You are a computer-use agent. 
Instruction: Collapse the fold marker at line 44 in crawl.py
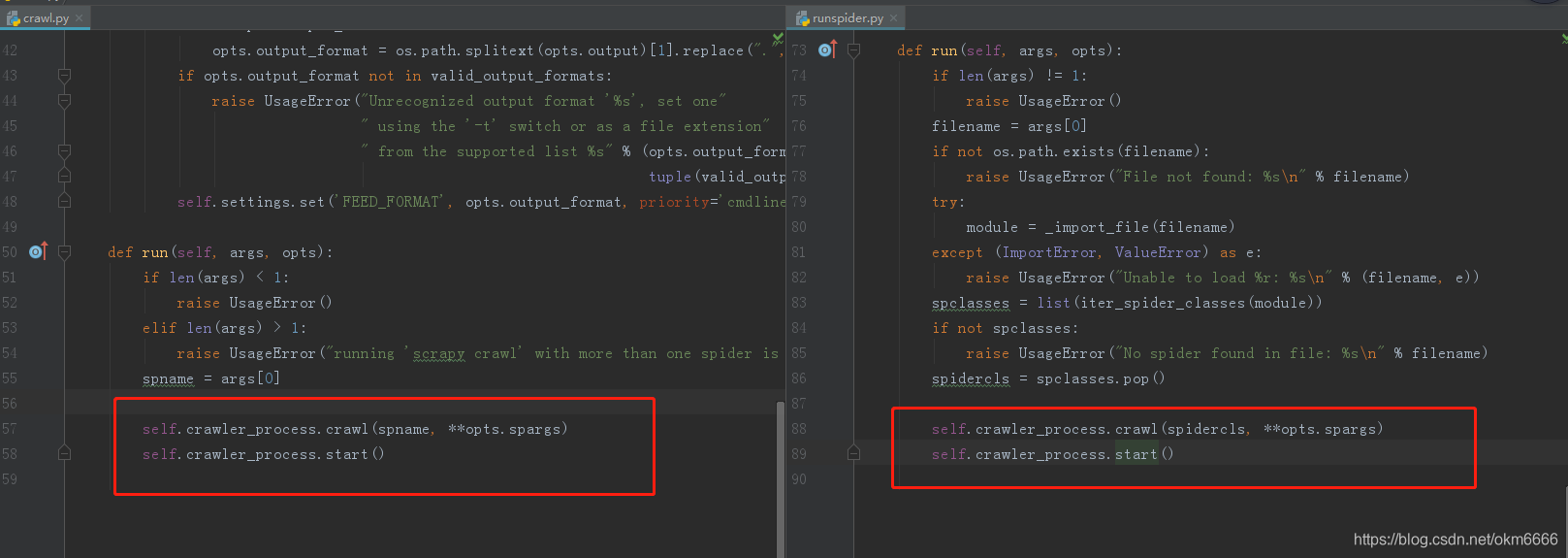click(x=64, y=100)
